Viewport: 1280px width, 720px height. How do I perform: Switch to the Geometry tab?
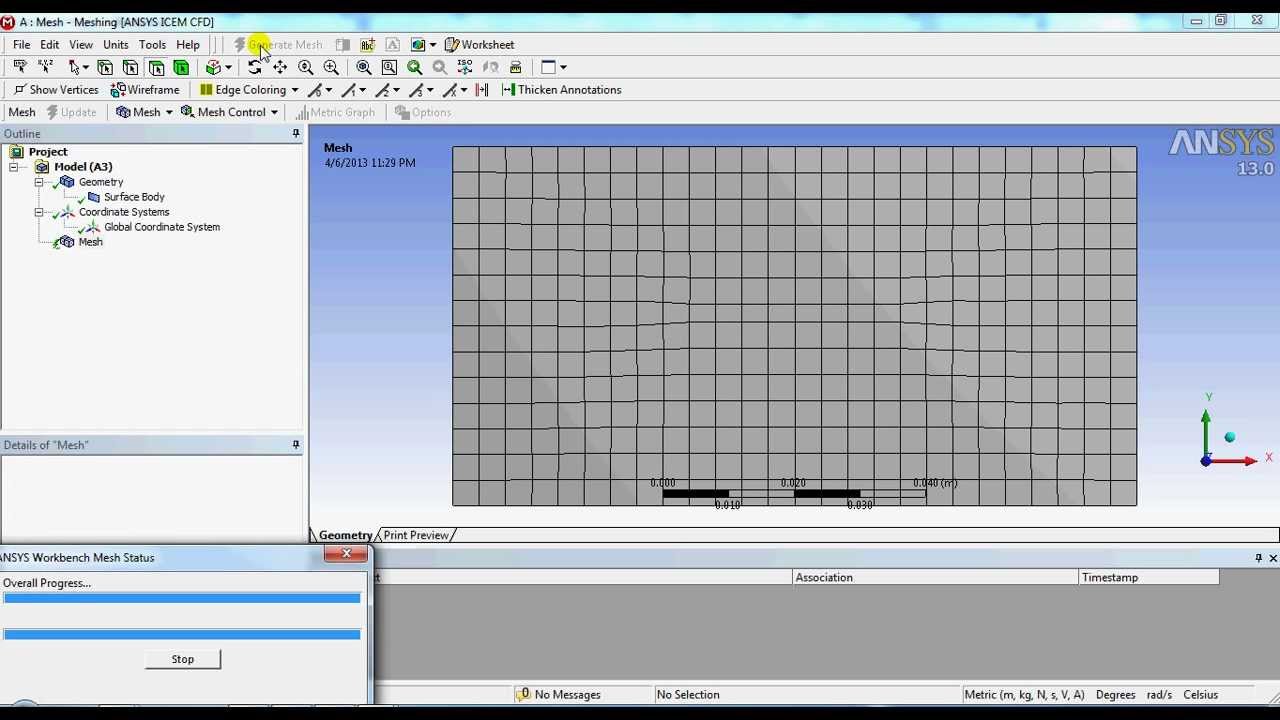(x=345, y=535)
